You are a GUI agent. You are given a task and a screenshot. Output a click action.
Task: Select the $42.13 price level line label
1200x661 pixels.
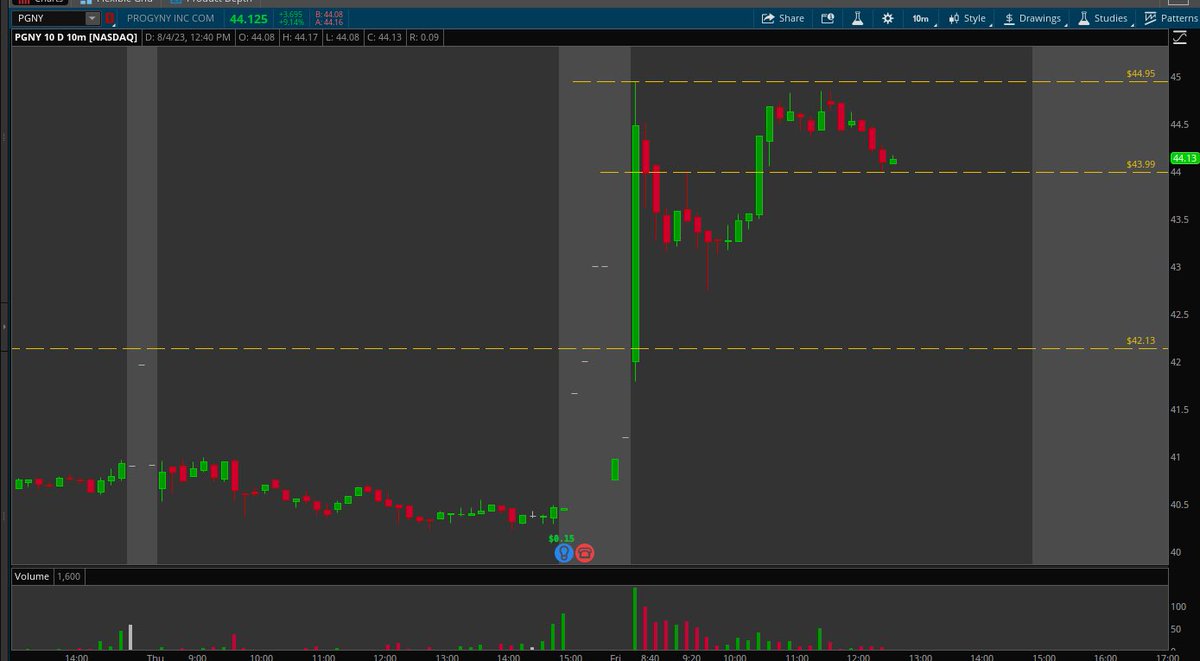coord(1140,341)
